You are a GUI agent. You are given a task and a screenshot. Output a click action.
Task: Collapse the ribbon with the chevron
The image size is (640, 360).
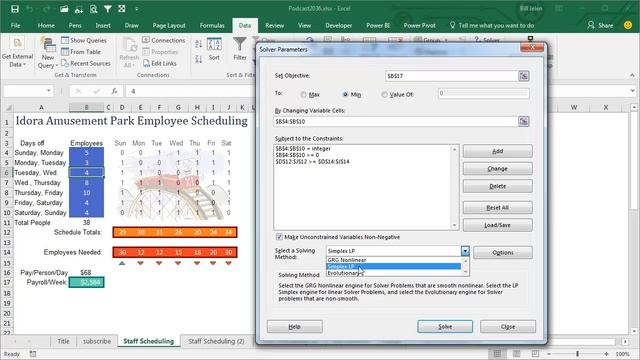pos(632,75)
